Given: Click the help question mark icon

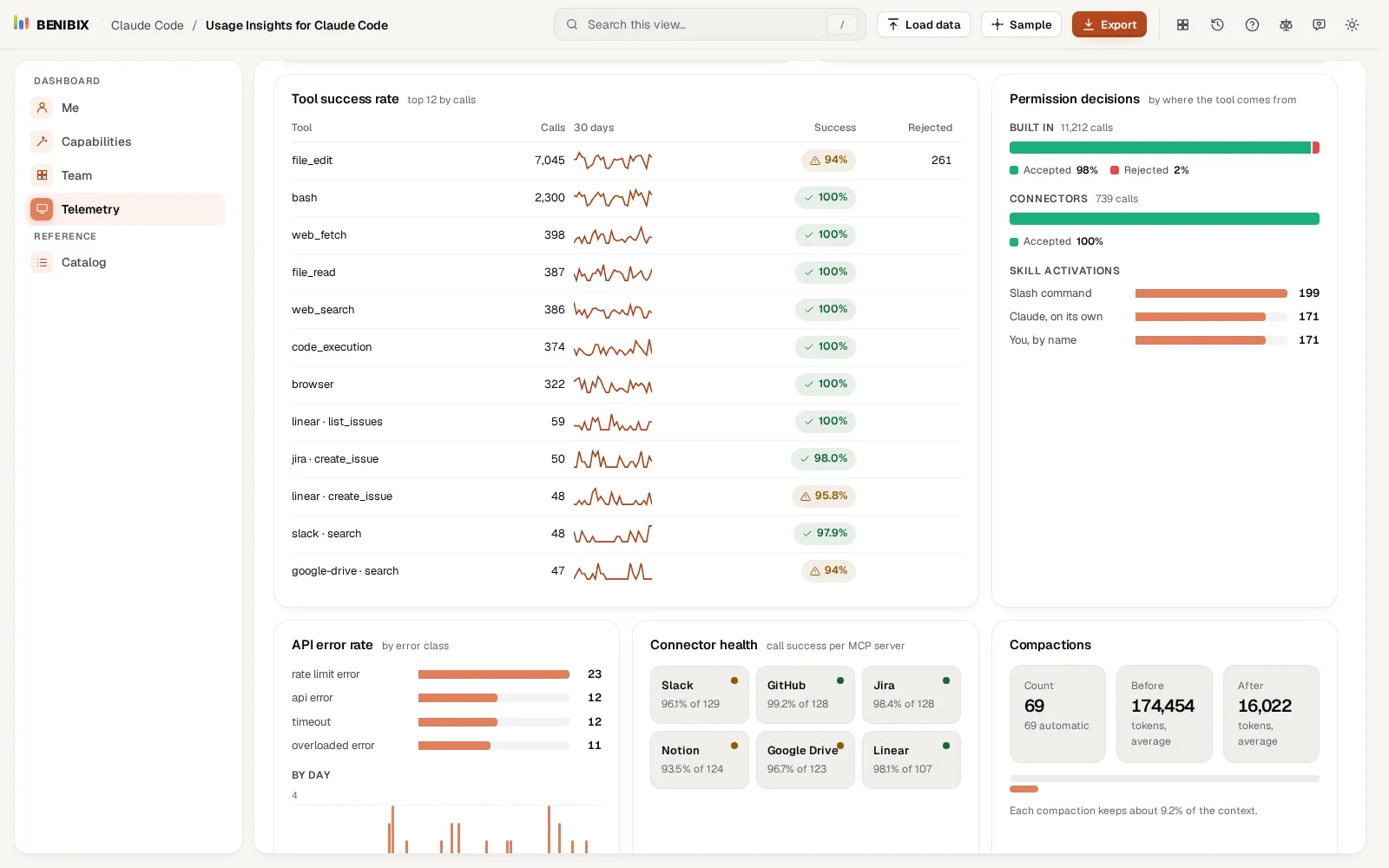Looking at the screenshot, I should 1252,24.
